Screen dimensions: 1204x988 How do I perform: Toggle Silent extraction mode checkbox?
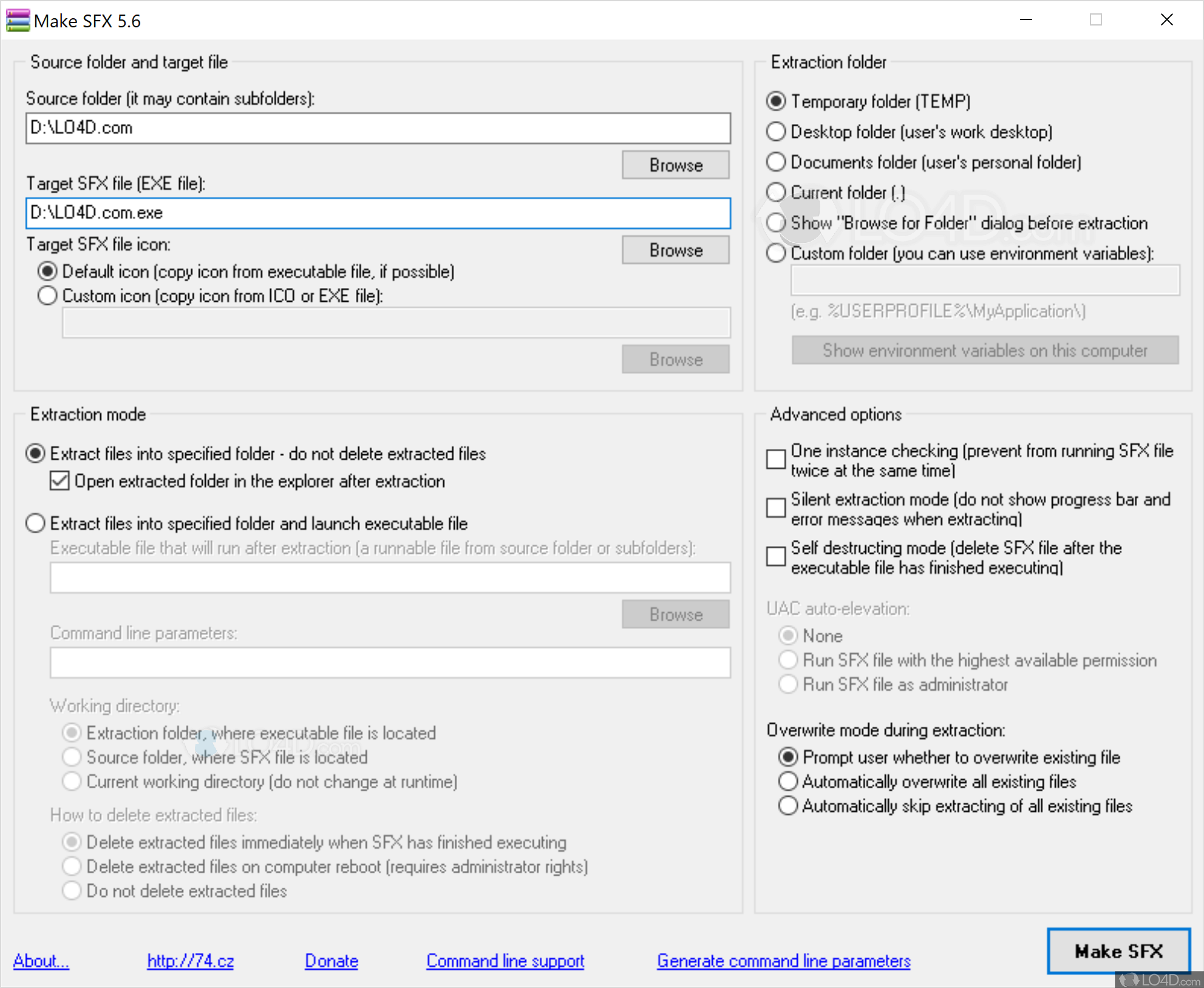point(776,508)
